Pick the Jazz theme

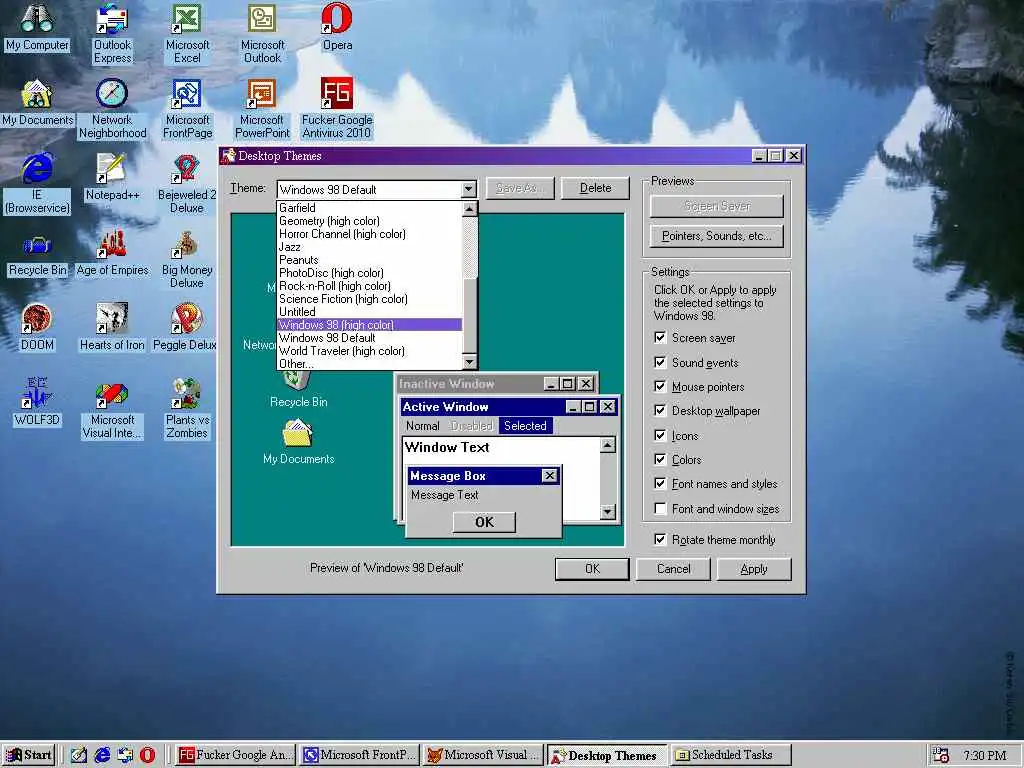(370, 247)
